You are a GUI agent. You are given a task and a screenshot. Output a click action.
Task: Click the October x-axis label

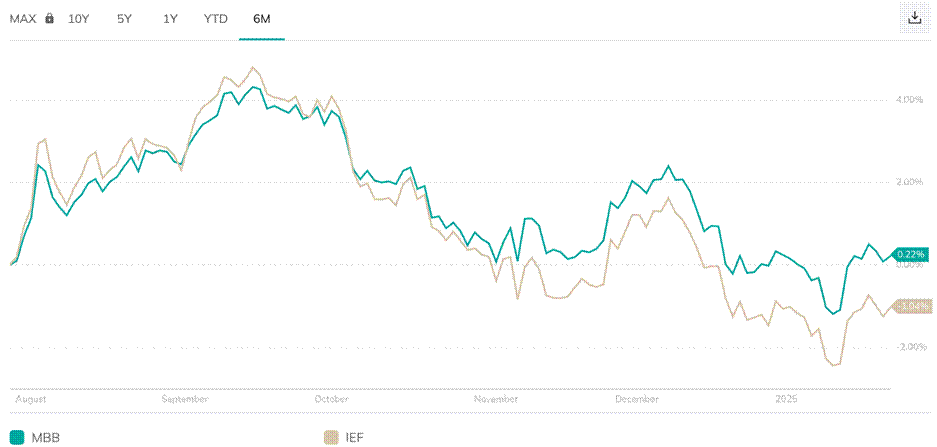[331, 398]
